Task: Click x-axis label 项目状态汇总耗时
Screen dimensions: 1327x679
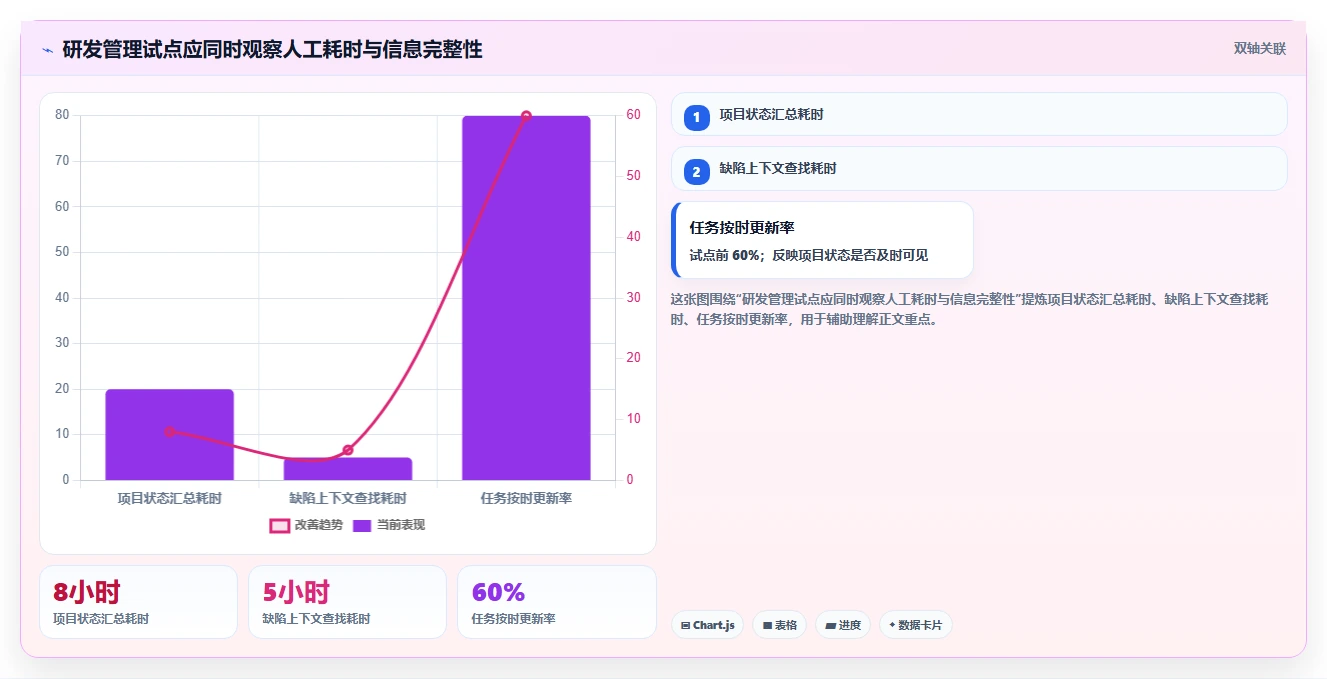Action: (x=169, y=497)
